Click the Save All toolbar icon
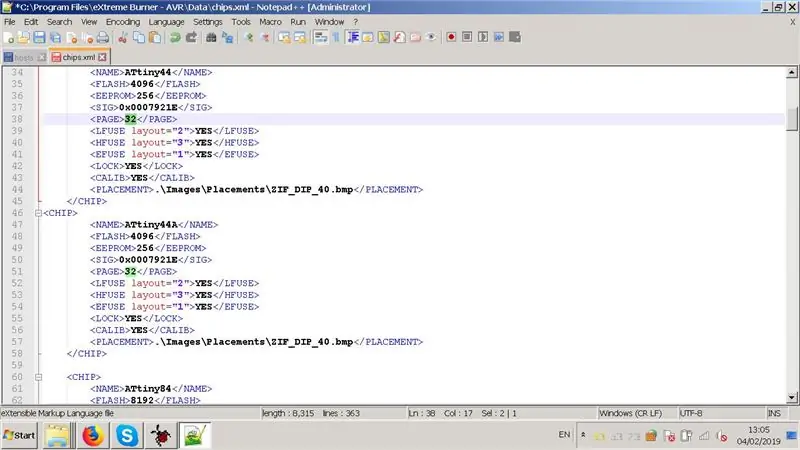The width and height of the screenshot is (800, 450). [x=55, y=37]
